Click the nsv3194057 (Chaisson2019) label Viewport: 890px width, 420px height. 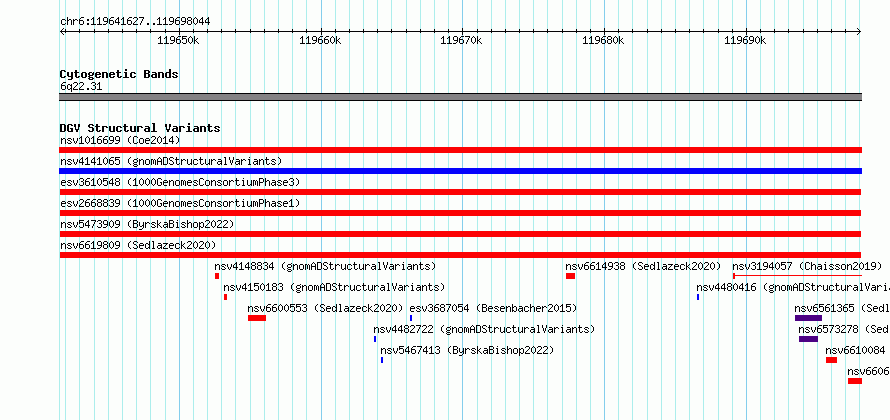[x=807, y=266]
